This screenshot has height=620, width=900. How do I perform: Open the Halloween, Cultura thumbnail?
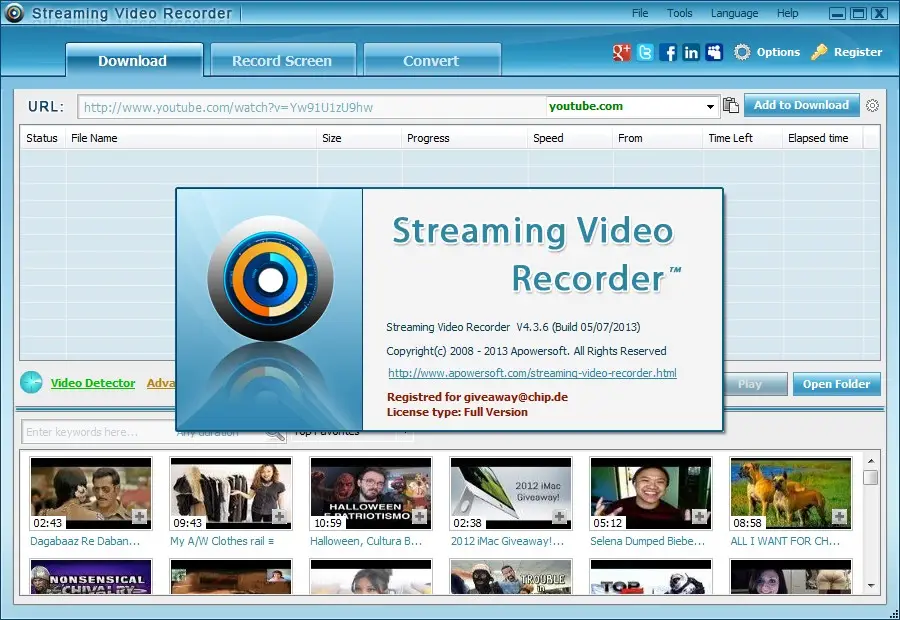click(x=371, y=493)
